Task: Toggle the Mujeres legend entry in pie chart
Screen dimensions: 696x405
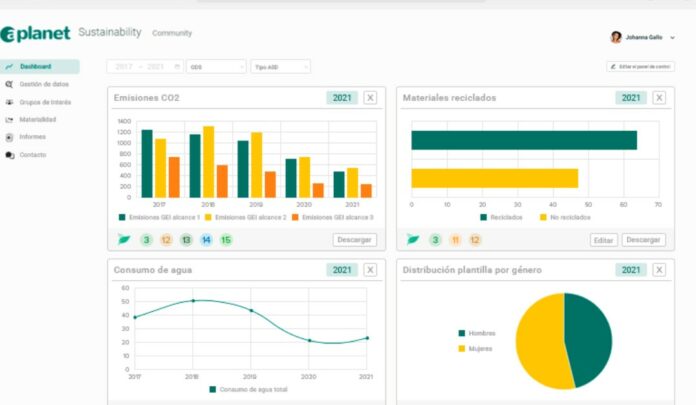Action: coord(476,348)
